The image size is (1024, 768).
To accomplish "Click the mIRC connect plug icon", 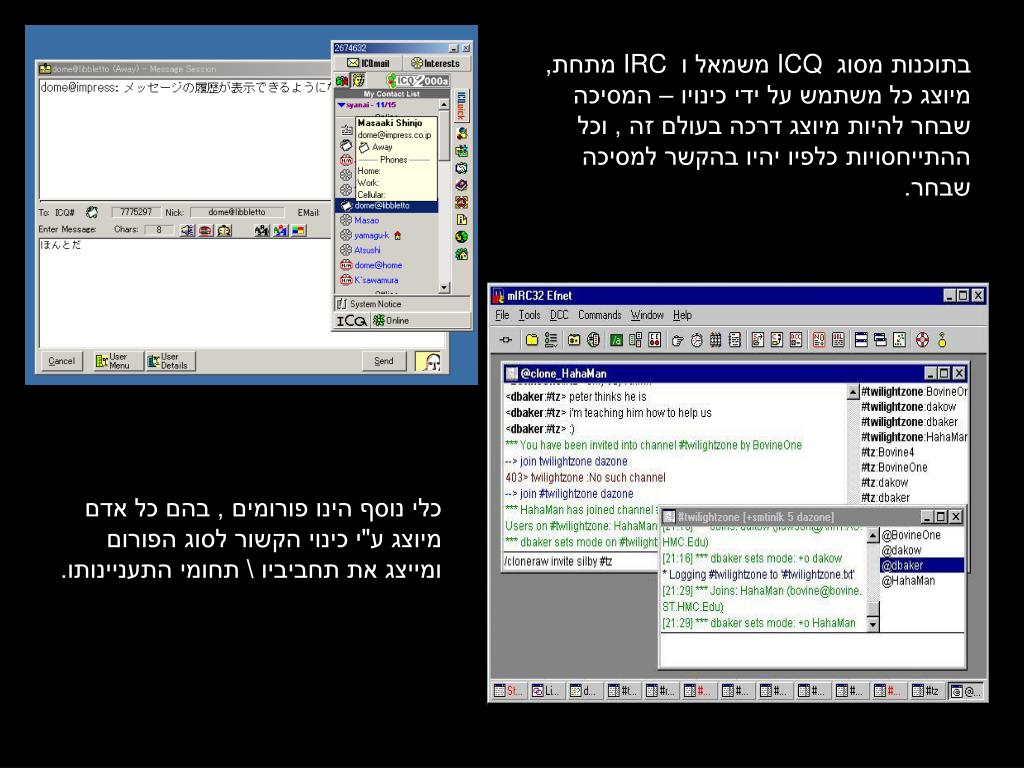I will 506,340.
